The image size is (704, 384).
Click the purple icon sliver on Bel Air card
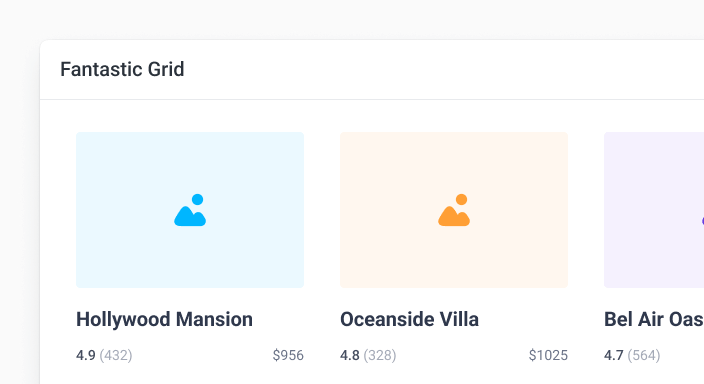click(x=702, y=221)
